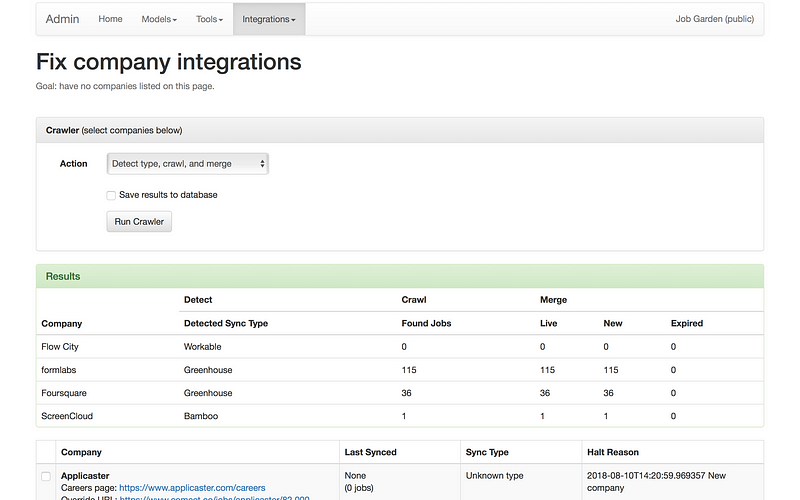
Task: Open the Models dropdown menu
Action: [159, 19]
